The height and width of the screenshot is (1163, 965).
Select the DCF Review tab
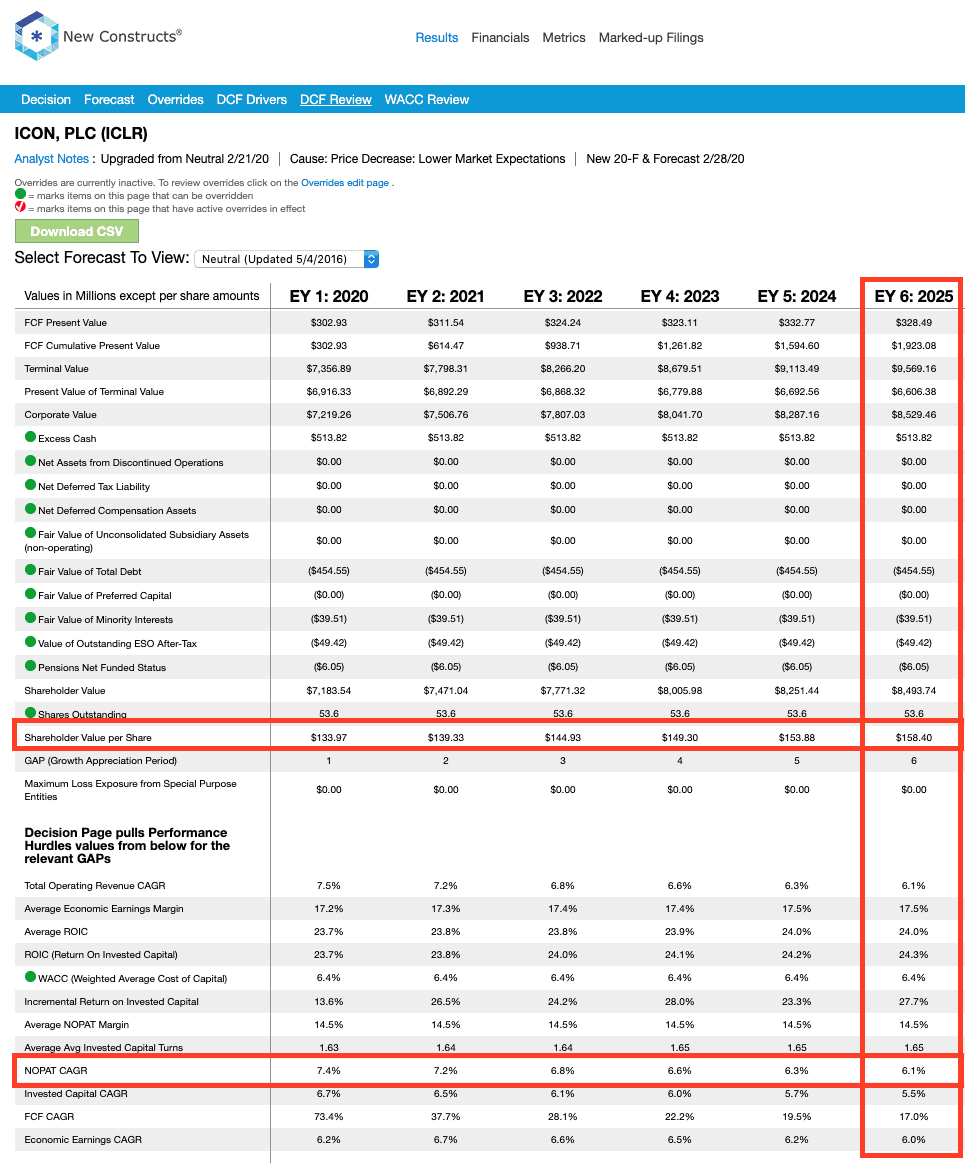pyautogui.click(x=335, y=99)
